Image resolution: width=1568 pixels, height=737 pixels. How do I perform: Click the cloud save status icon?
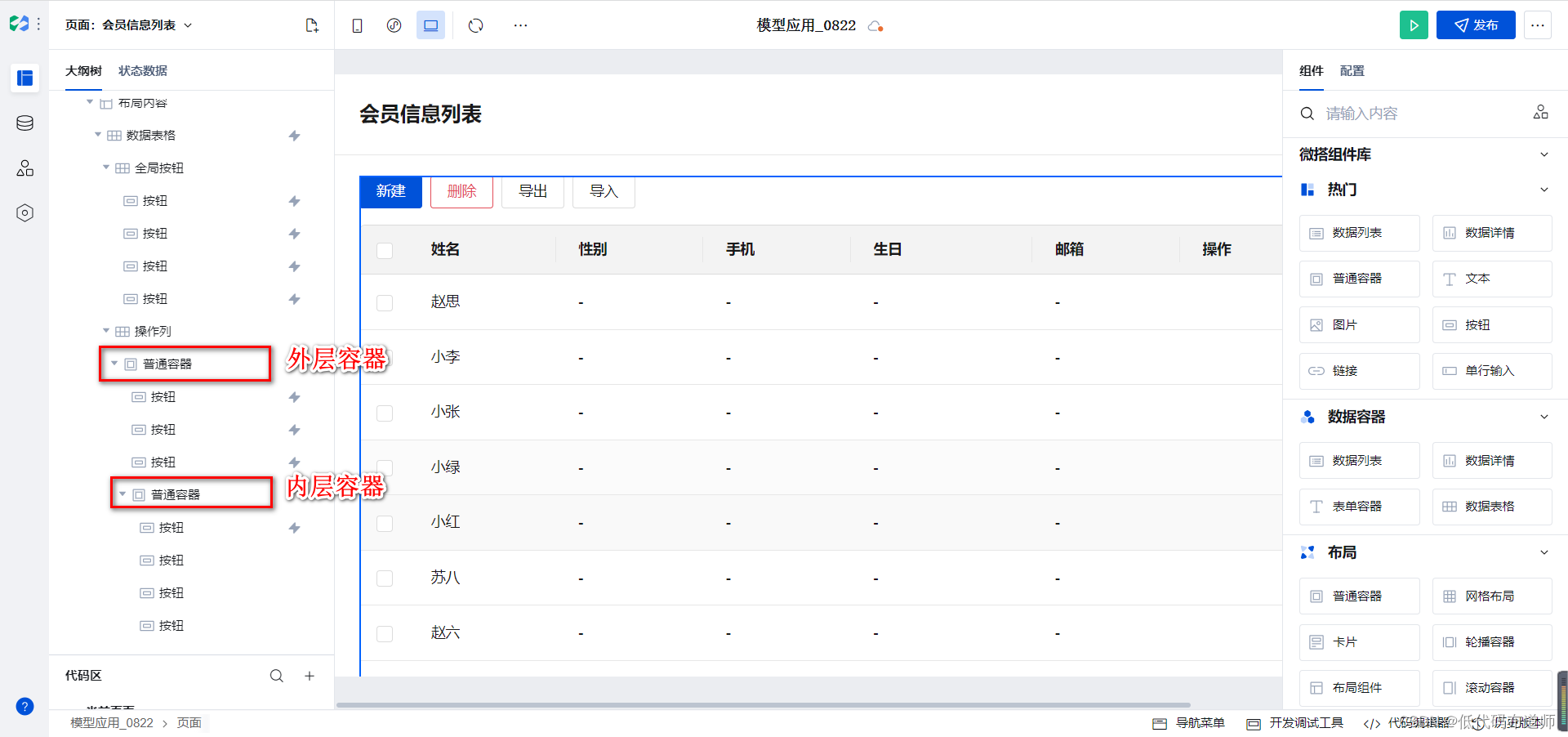coord(875,26)
